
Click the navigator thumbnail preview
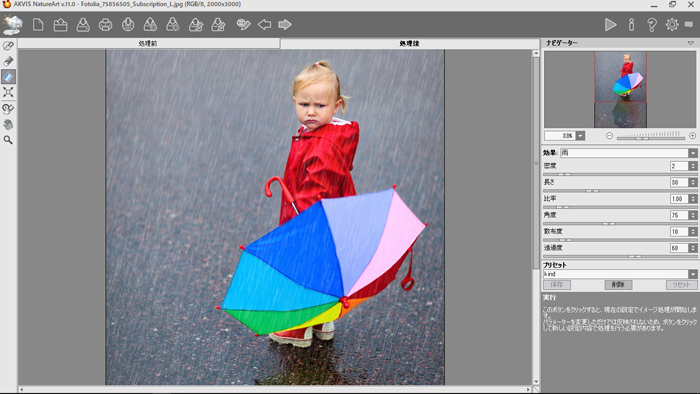click(x=620, y=90)
